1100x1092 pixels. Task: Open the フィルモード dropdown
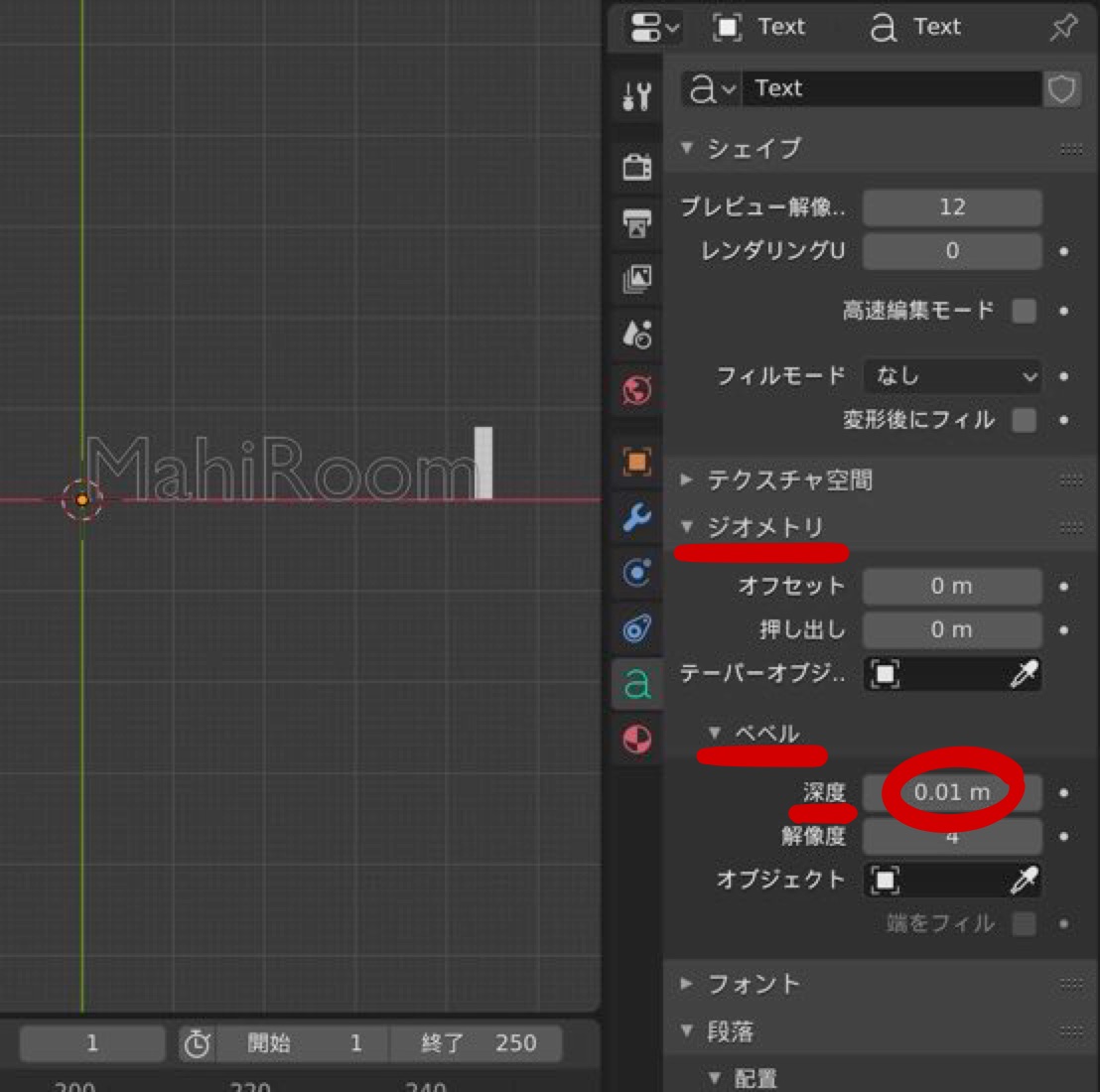[x=951, y=376]
